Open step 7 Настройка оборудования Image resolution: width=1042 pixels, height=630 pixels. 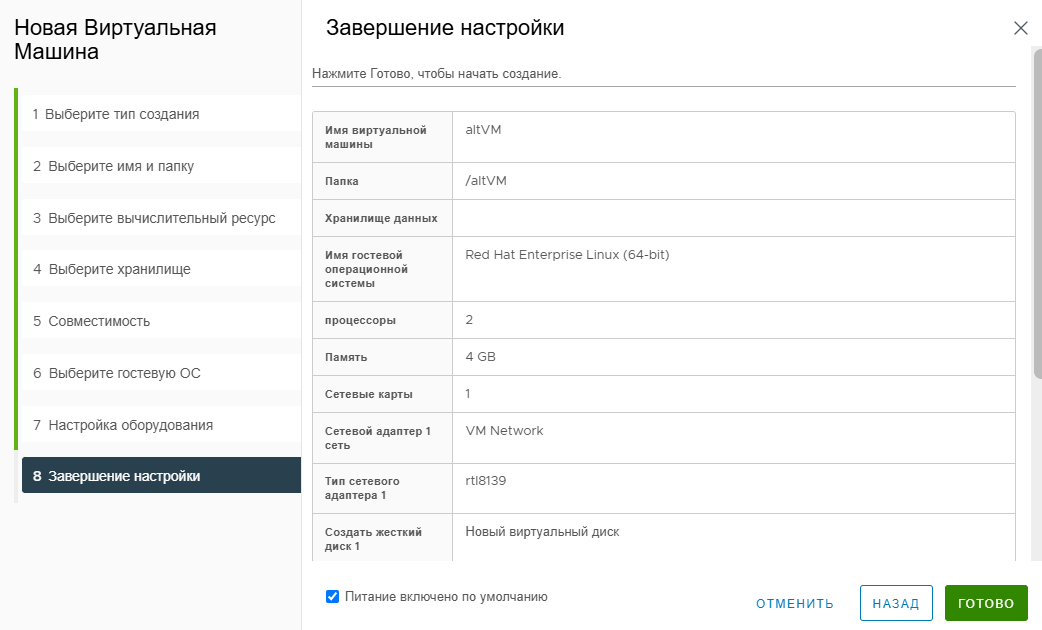pyautogui.click(x=161, y=424)
